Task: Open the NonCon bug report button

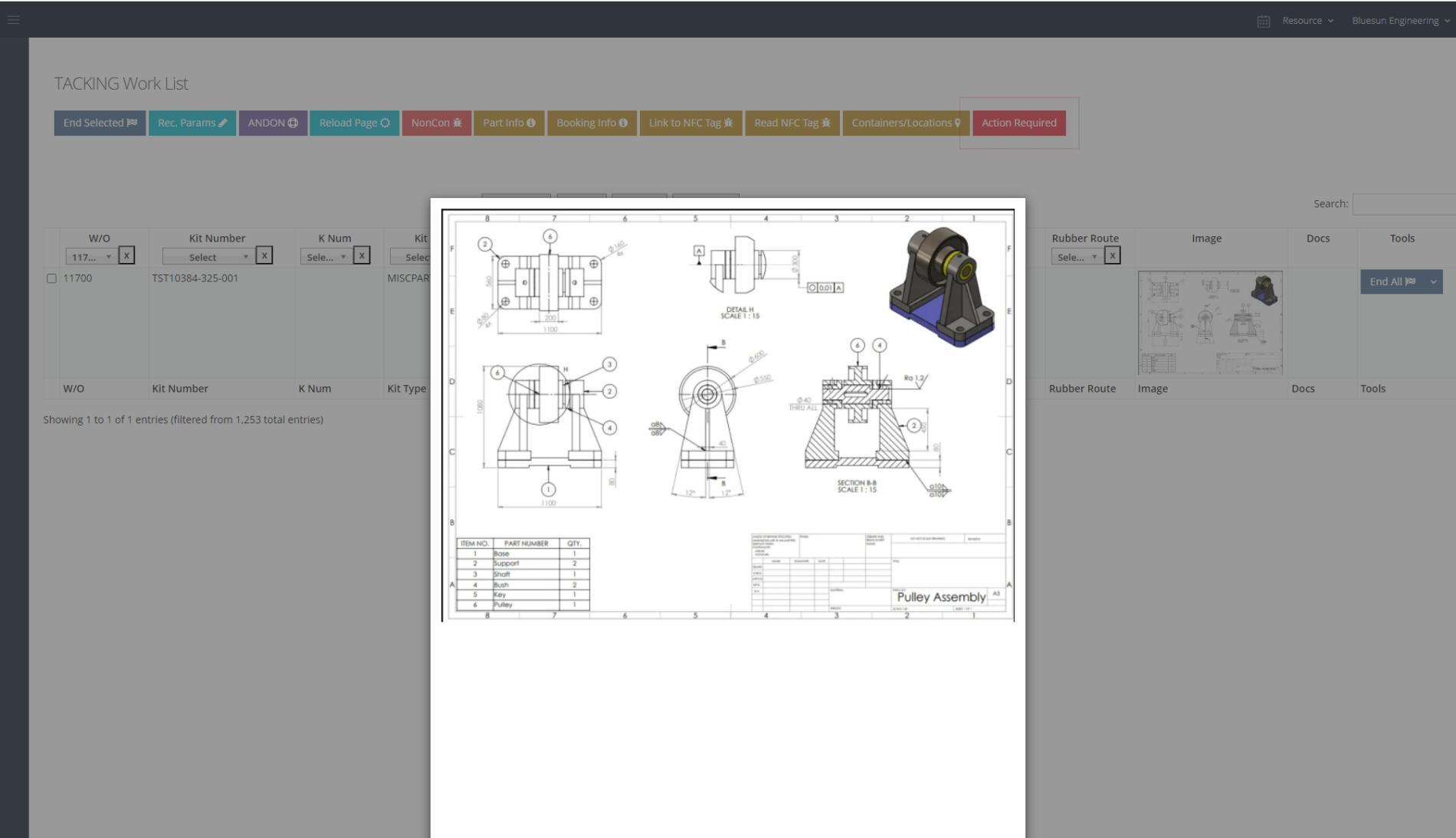Action: point(436,123)
